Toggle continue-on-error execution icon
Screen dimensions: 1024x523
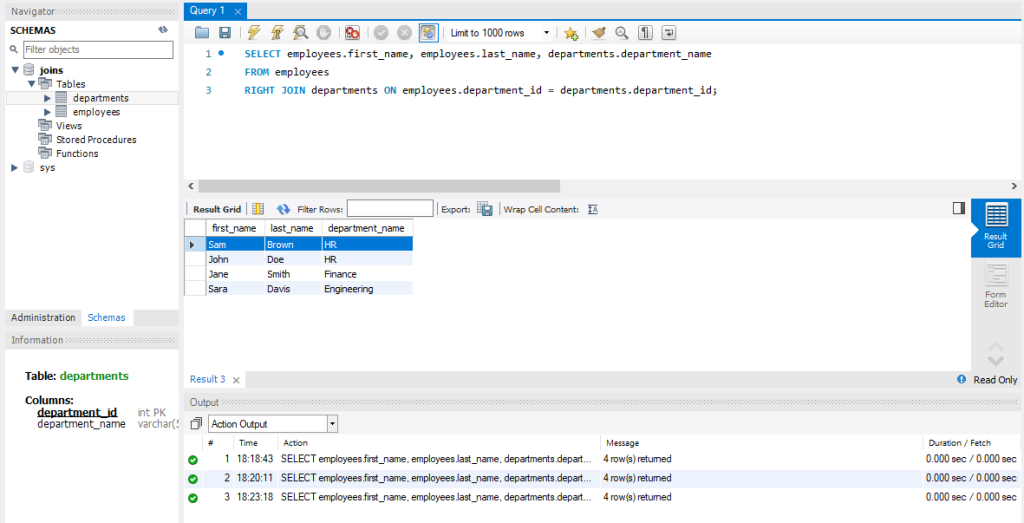(x=352, y=33)
